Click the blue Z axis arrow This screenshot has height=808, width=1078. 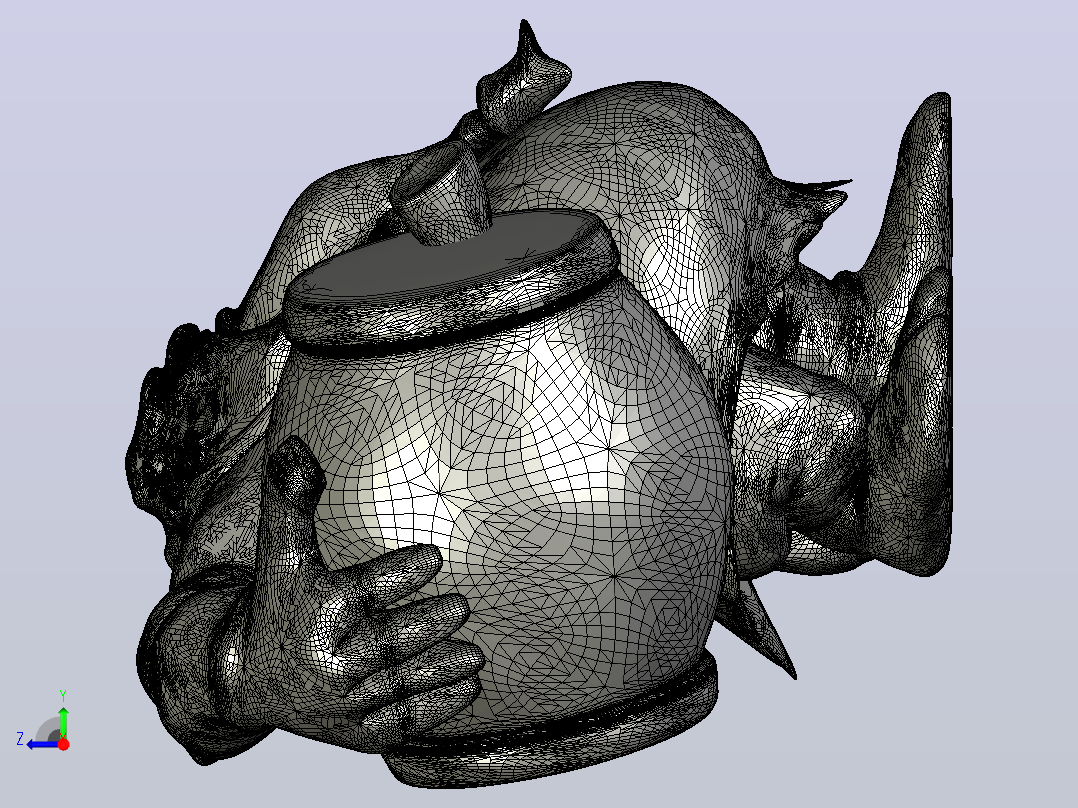[41, 743]
